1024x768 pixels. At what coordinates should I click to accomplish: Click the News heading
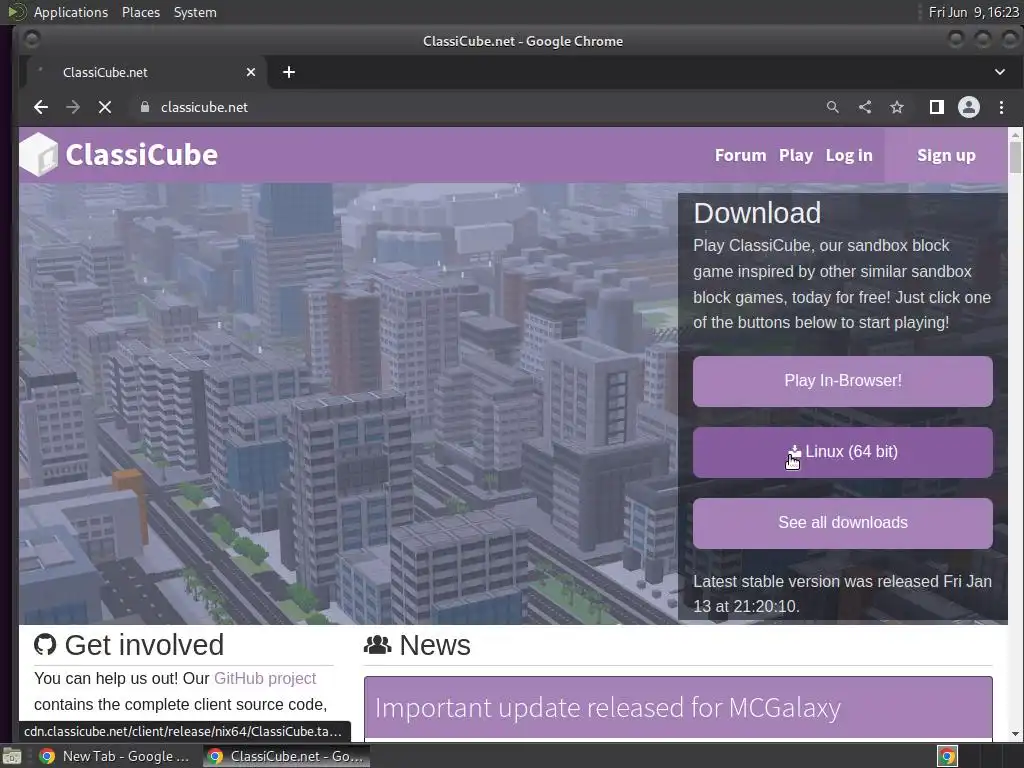435,645
